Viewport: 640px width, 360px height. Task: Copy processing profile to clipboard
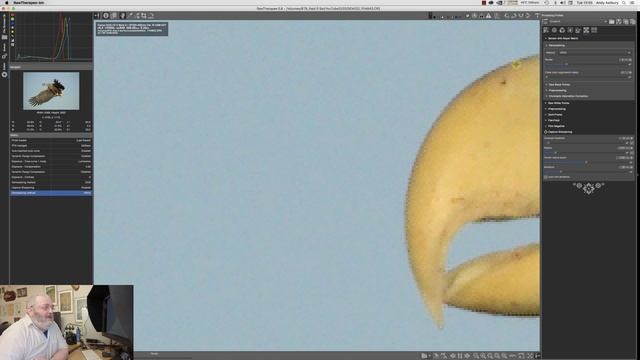[x=626, y=22]
